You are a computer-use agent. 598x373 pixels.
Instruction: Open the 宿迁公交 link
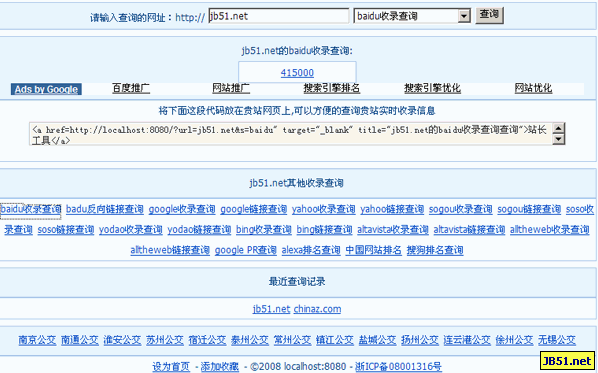[207, 340]
